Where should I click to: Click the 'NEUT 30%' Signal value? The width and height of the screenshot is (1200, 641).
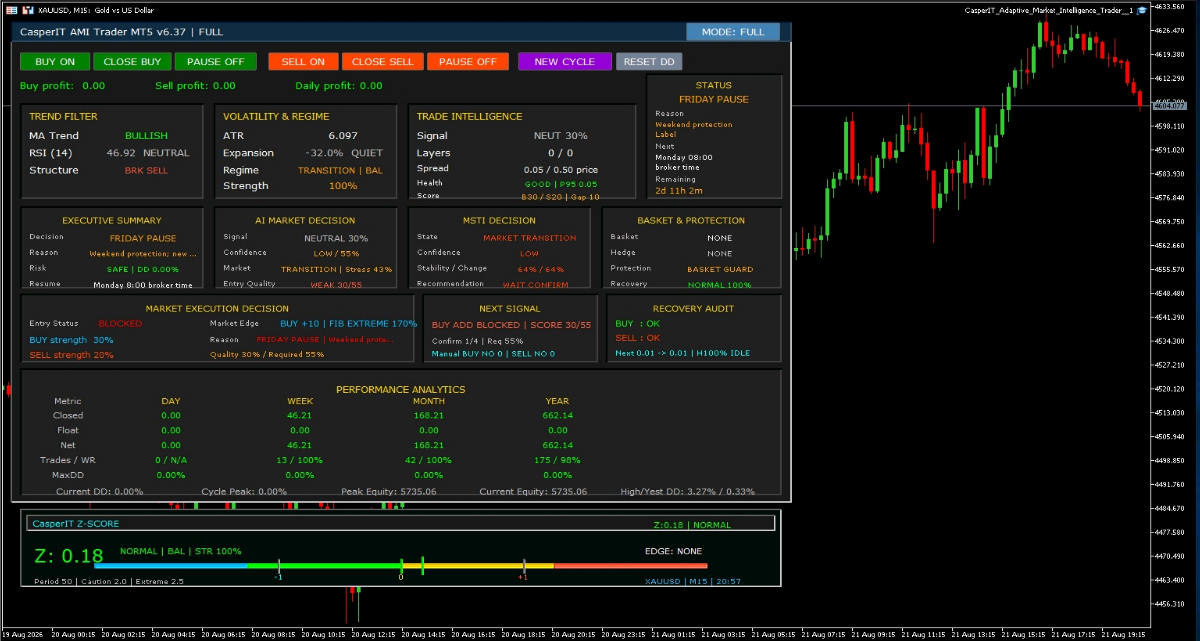pos(560,136)
